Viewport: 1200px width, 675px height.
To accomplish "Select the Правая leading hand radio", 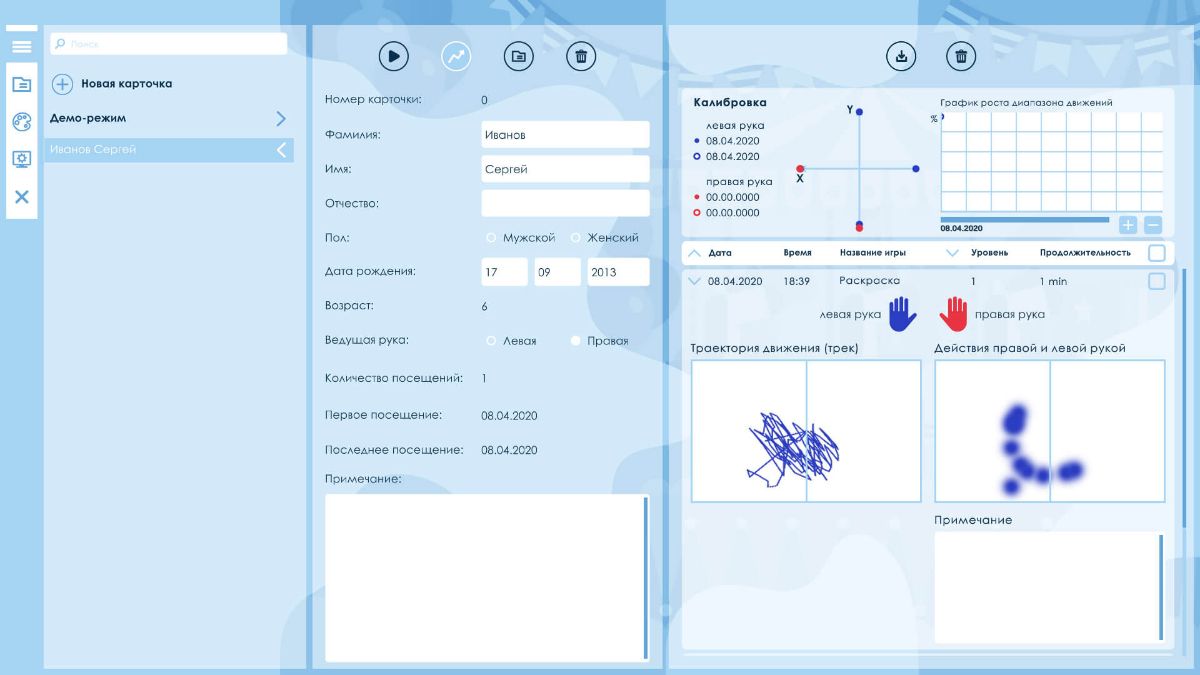I will tap(576, 341).
